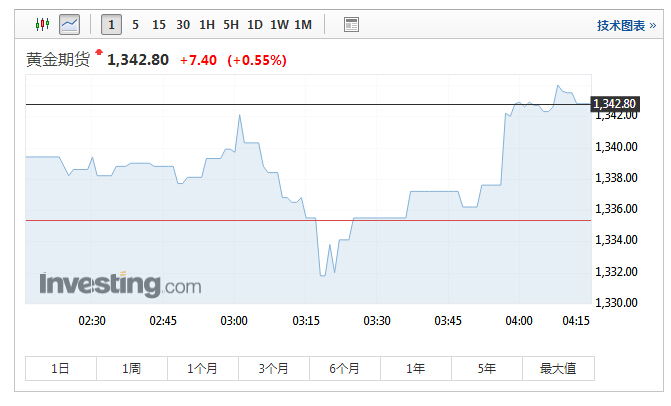Select the 1-minute interval

tap(111, 24)
